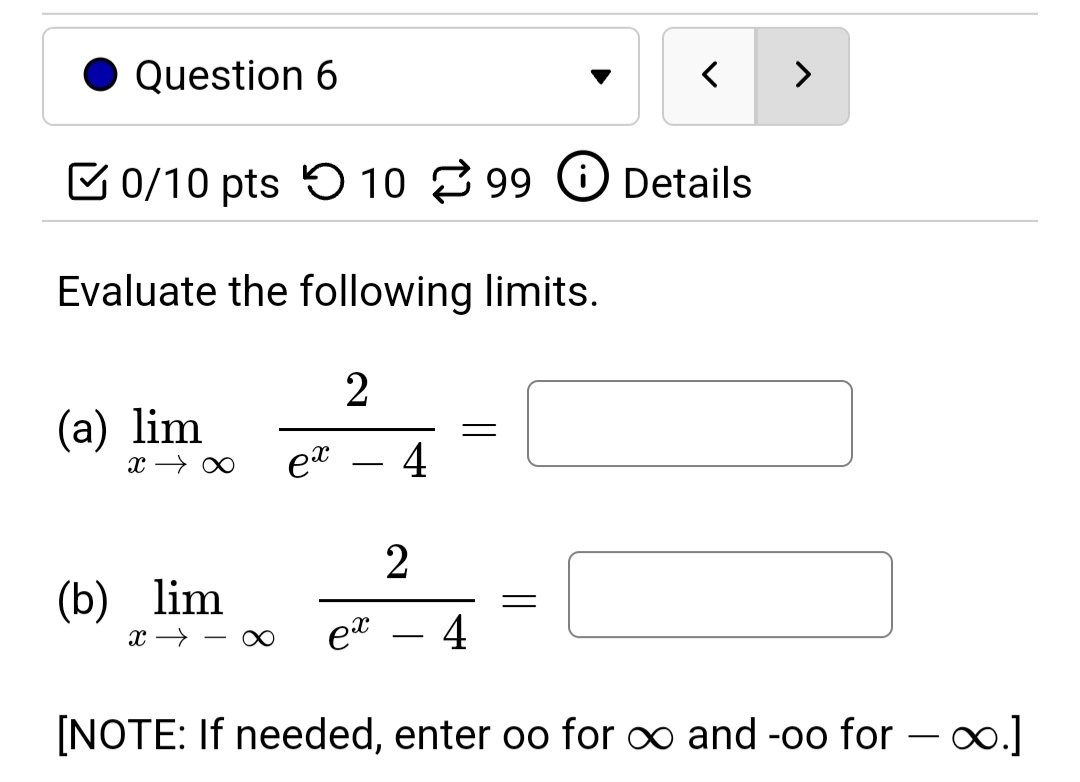Image resolution: width=1080 pixels, height=782 pixels.
Task: Select the Question 6 header bar
Action: [x=340, y=75]
